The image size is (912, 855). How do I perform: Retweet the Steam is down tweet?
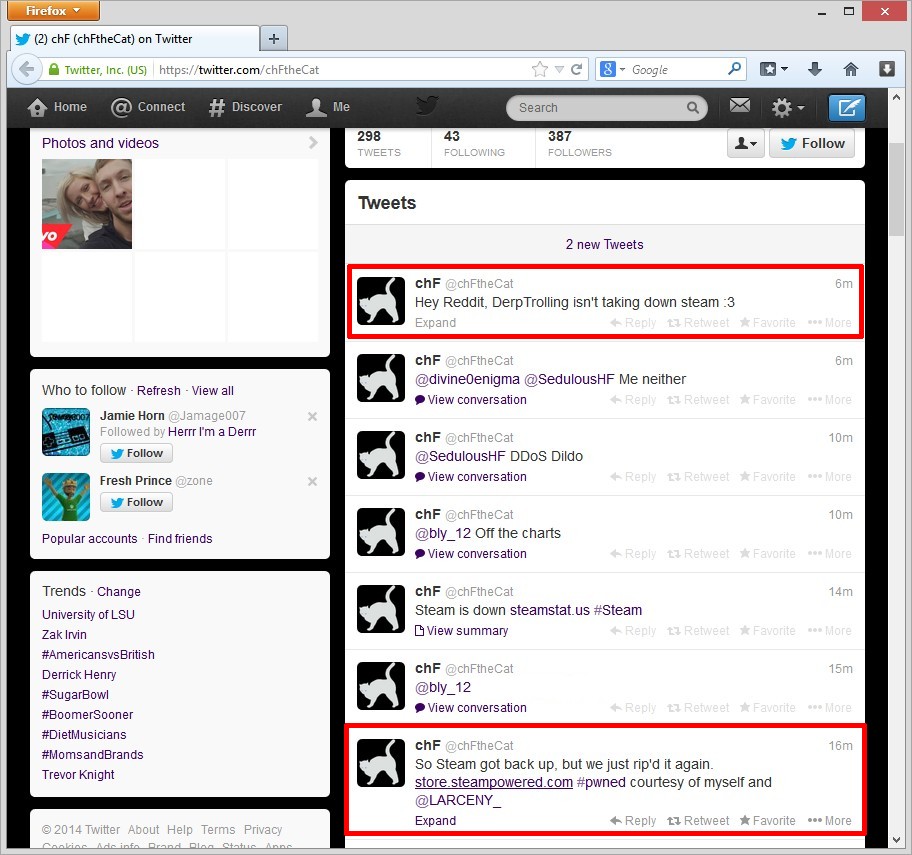698,630
